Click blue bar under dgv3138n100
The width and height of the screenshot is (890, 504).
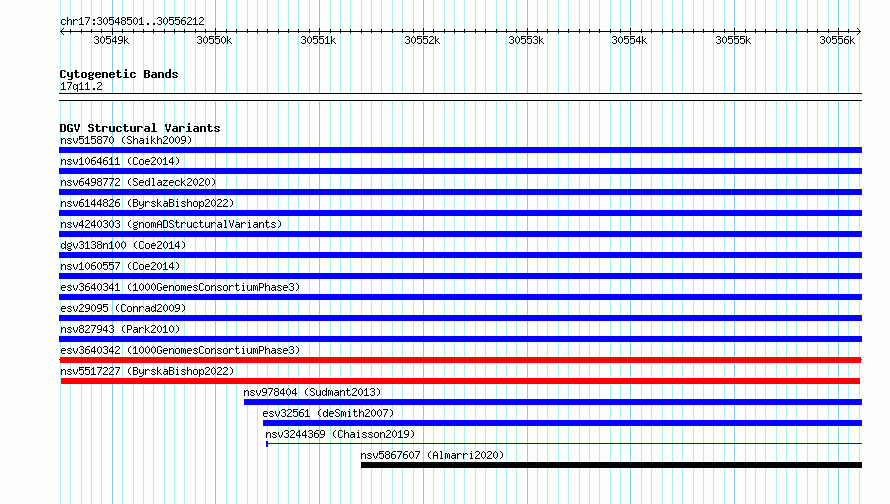coord(460,255)
